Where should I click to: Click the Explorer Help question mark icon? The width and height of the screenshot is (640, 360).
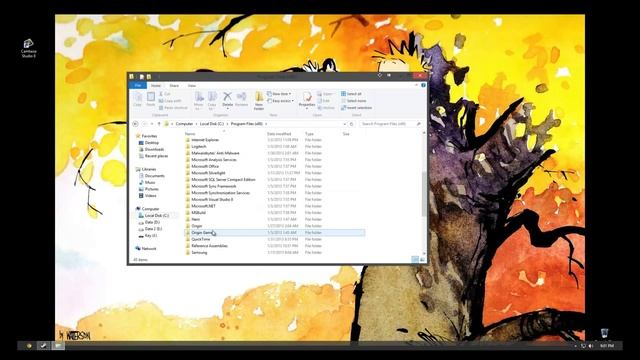423,85
